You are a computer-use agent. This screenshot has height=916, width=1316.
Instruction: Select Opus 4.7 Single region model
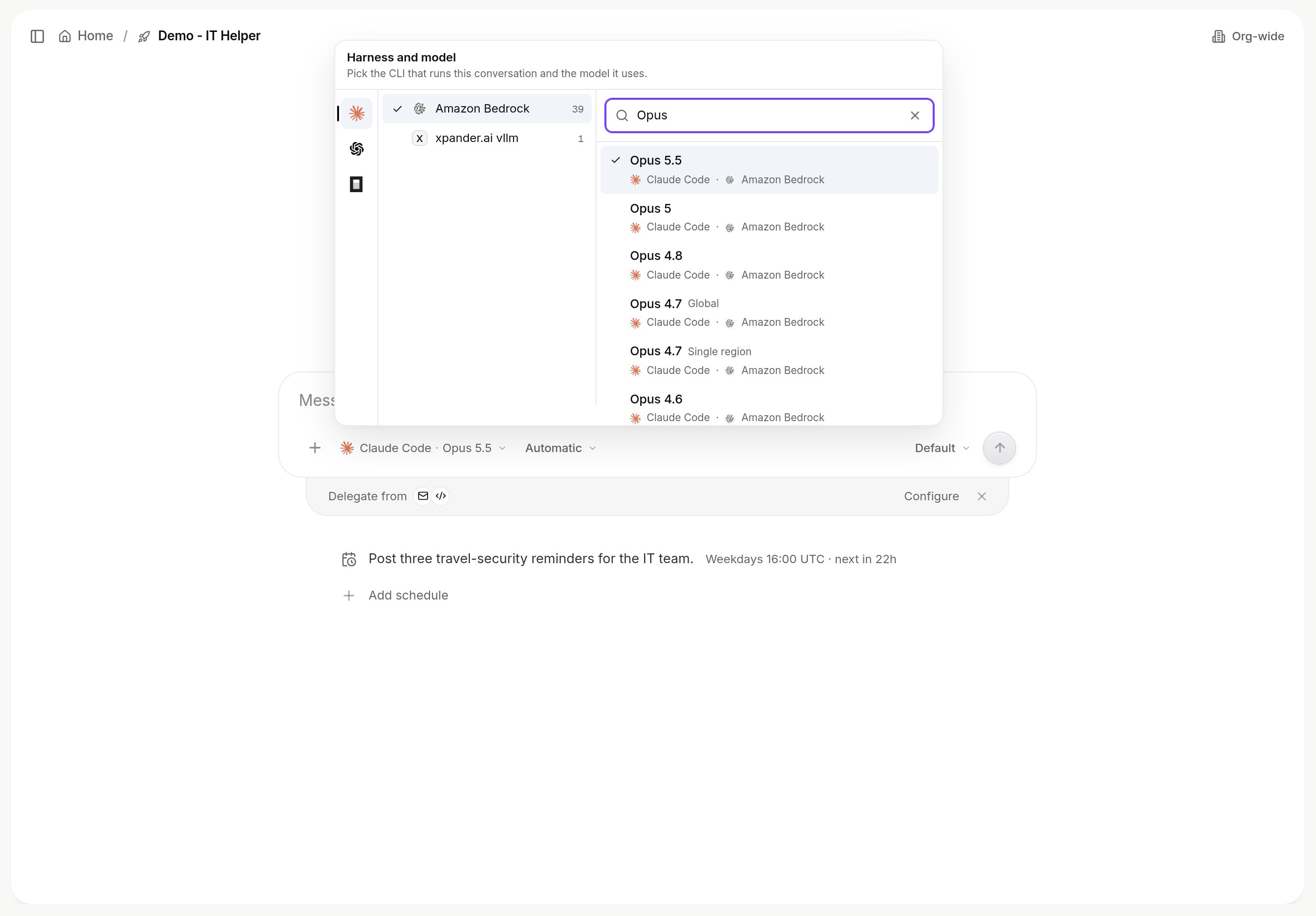coord(769,360)
